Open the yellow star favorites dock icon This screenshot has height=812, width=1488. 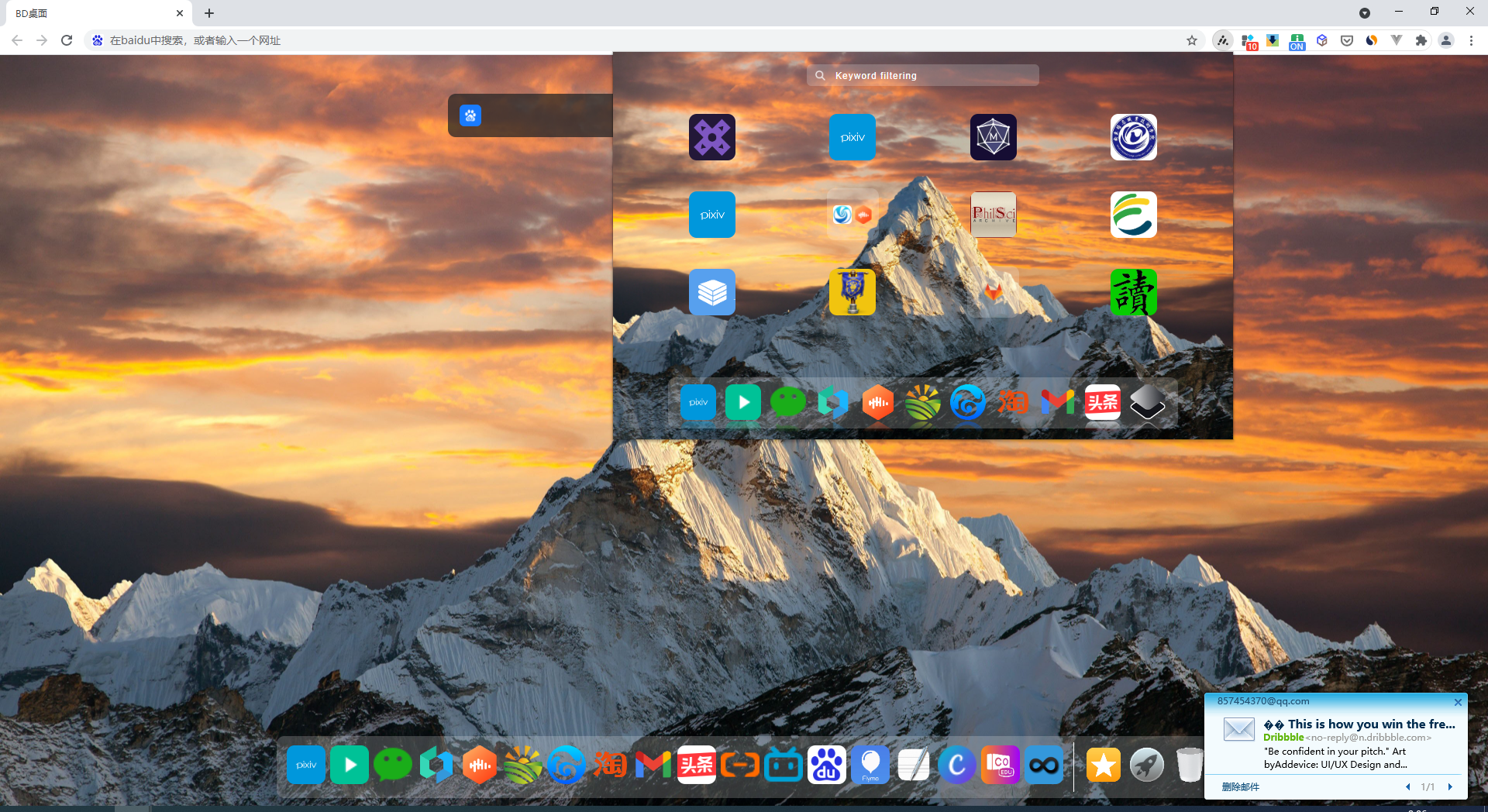(1104, 765)
